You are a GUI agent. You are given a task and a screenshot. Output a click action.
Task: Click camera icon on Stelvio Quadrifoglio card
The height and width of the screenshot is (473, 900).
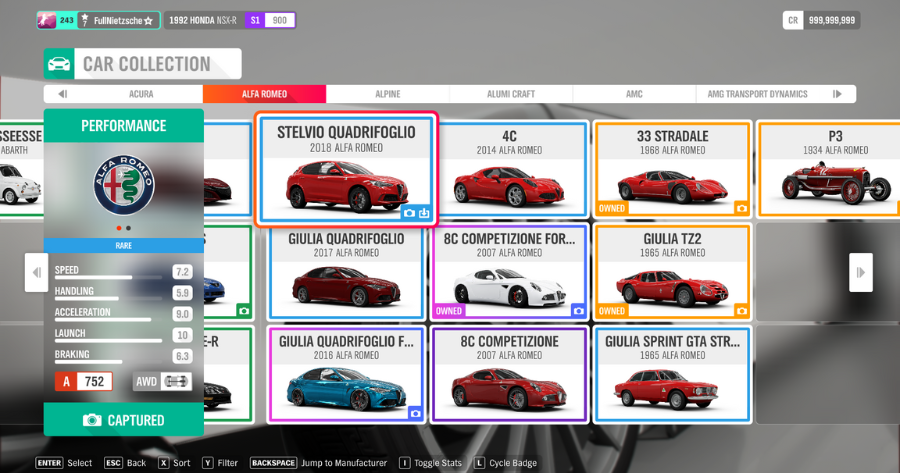(x=409, y=213)
